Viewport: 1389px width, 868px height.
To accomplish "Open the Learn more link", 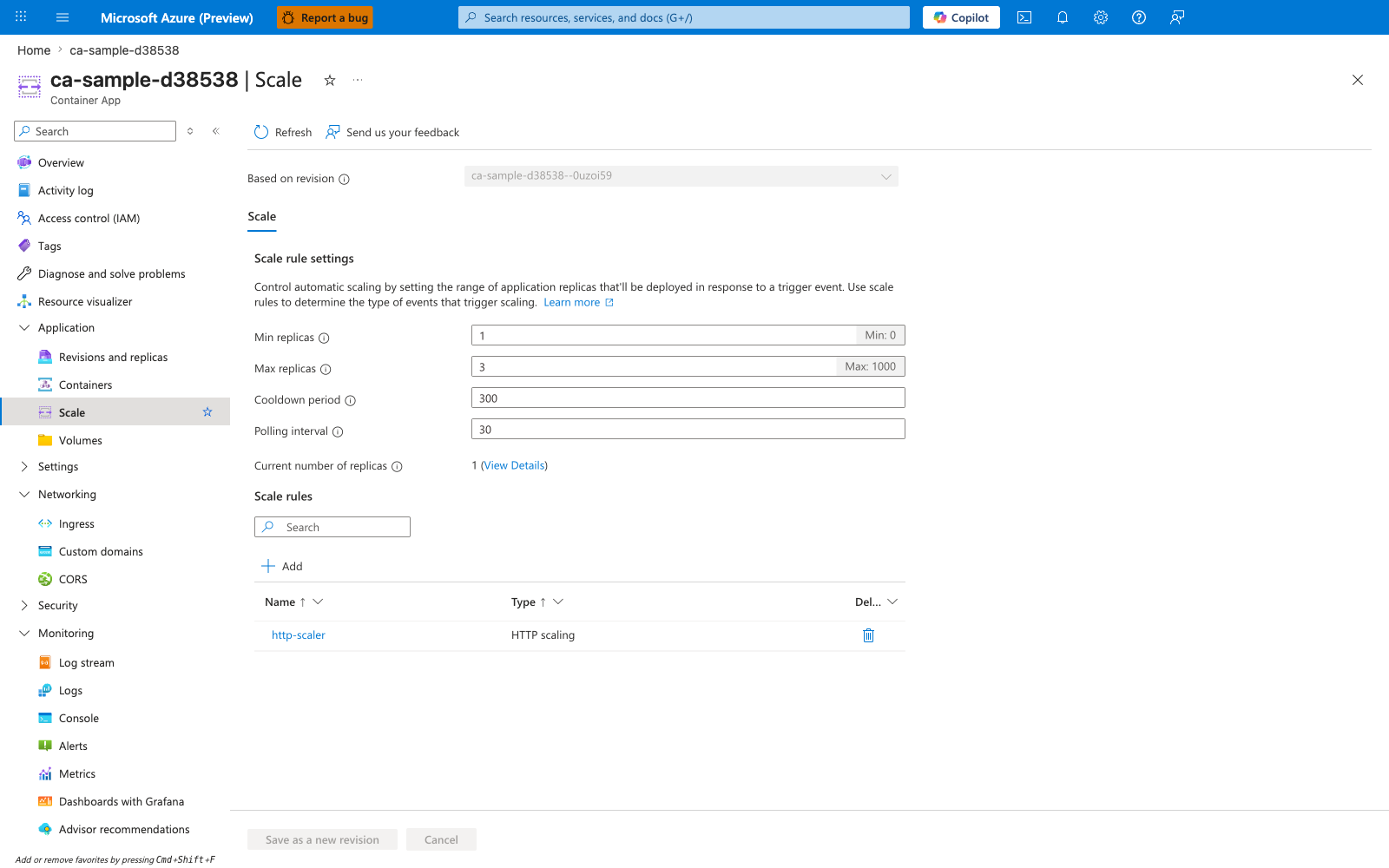I will pos(578,303).
